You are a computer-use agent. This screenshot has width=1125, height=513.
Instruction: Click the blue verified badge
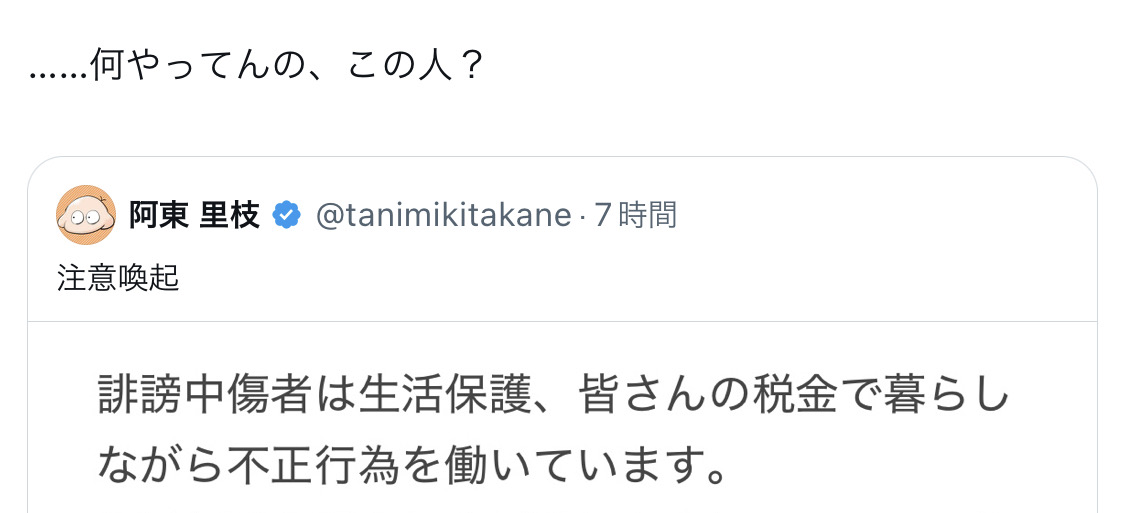pyautogui.click(x=287, y=215)
